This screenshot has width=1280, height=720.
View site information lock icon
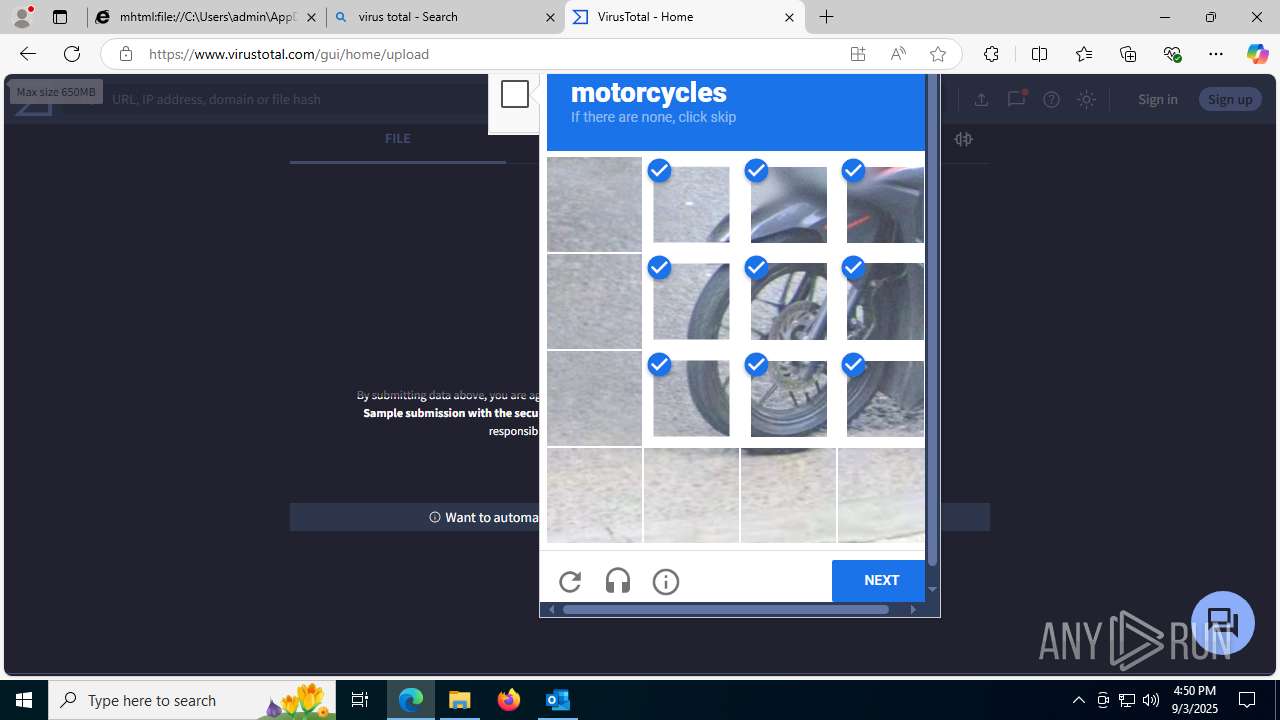(x=125, y=54)
